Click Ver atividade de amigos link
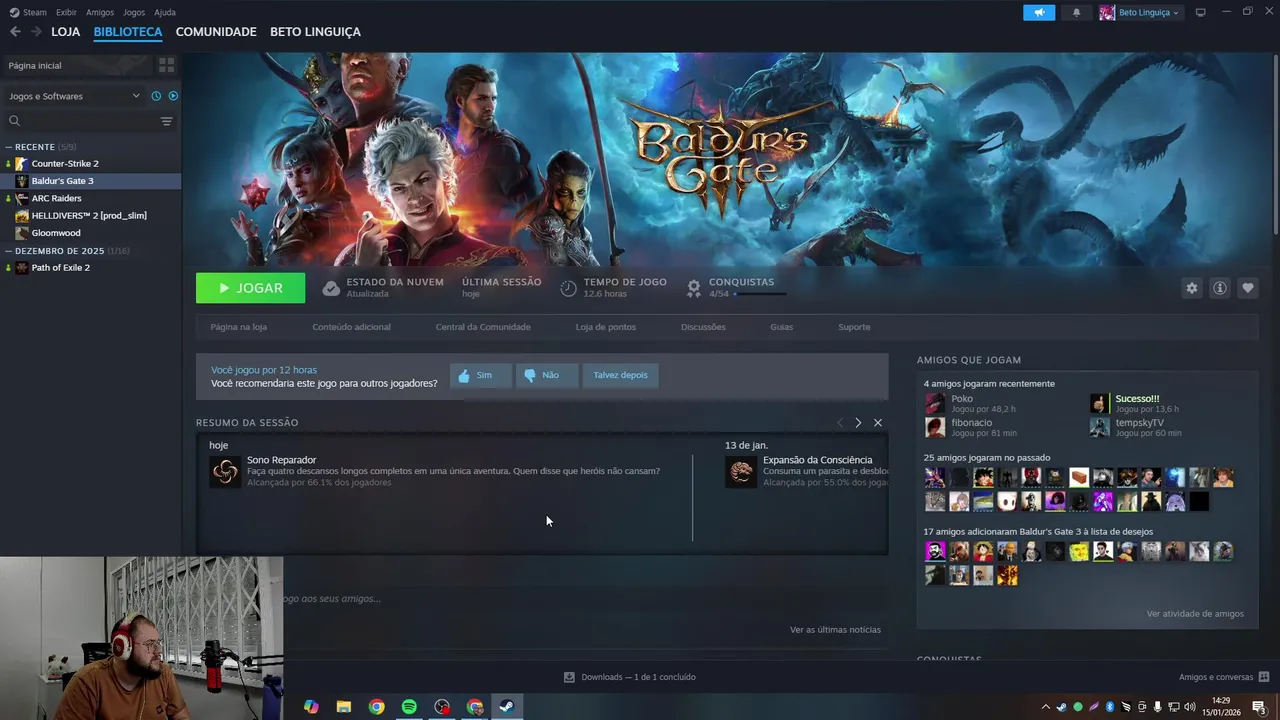Image resolution: width=1280 pixels, height=720 pixels. (1195, 614)
